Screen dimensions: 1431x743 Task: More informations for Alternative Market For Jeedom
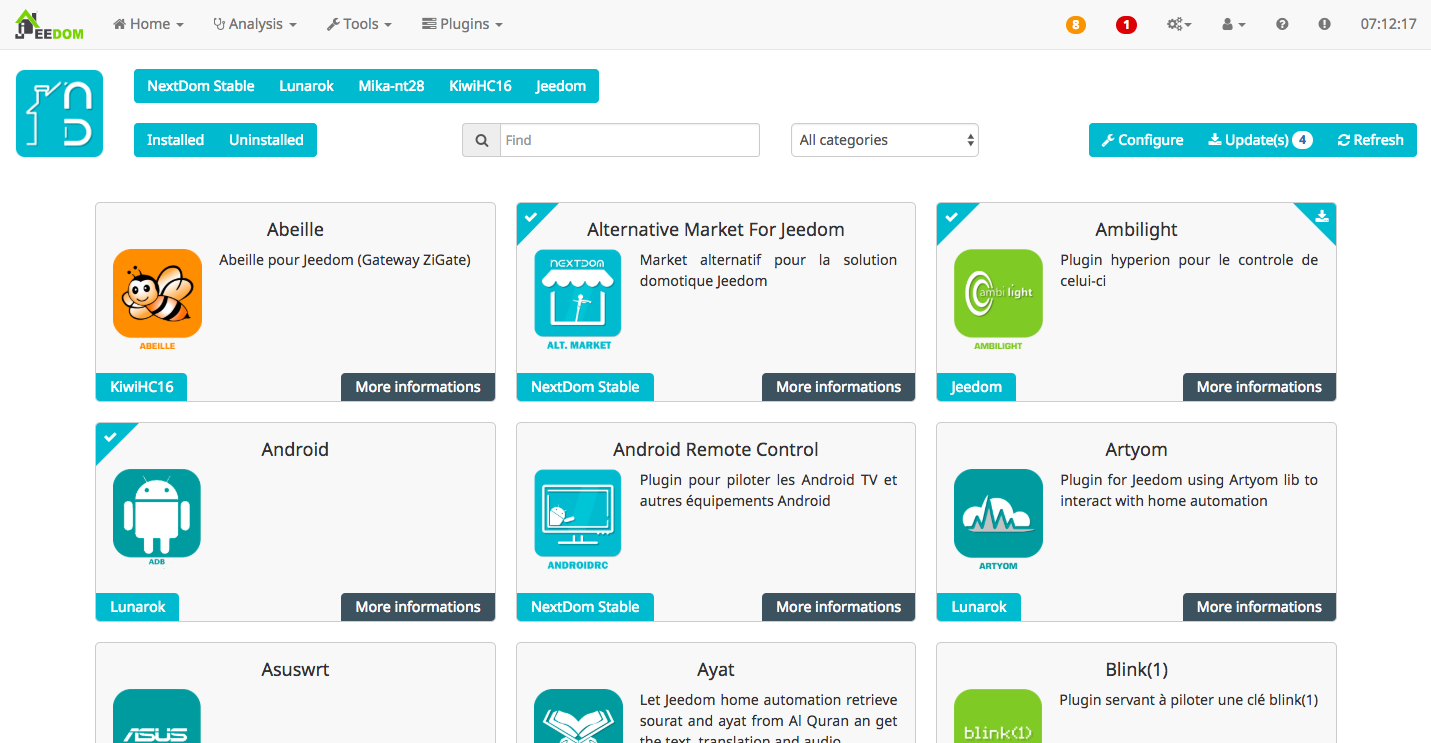click(839, 387)
